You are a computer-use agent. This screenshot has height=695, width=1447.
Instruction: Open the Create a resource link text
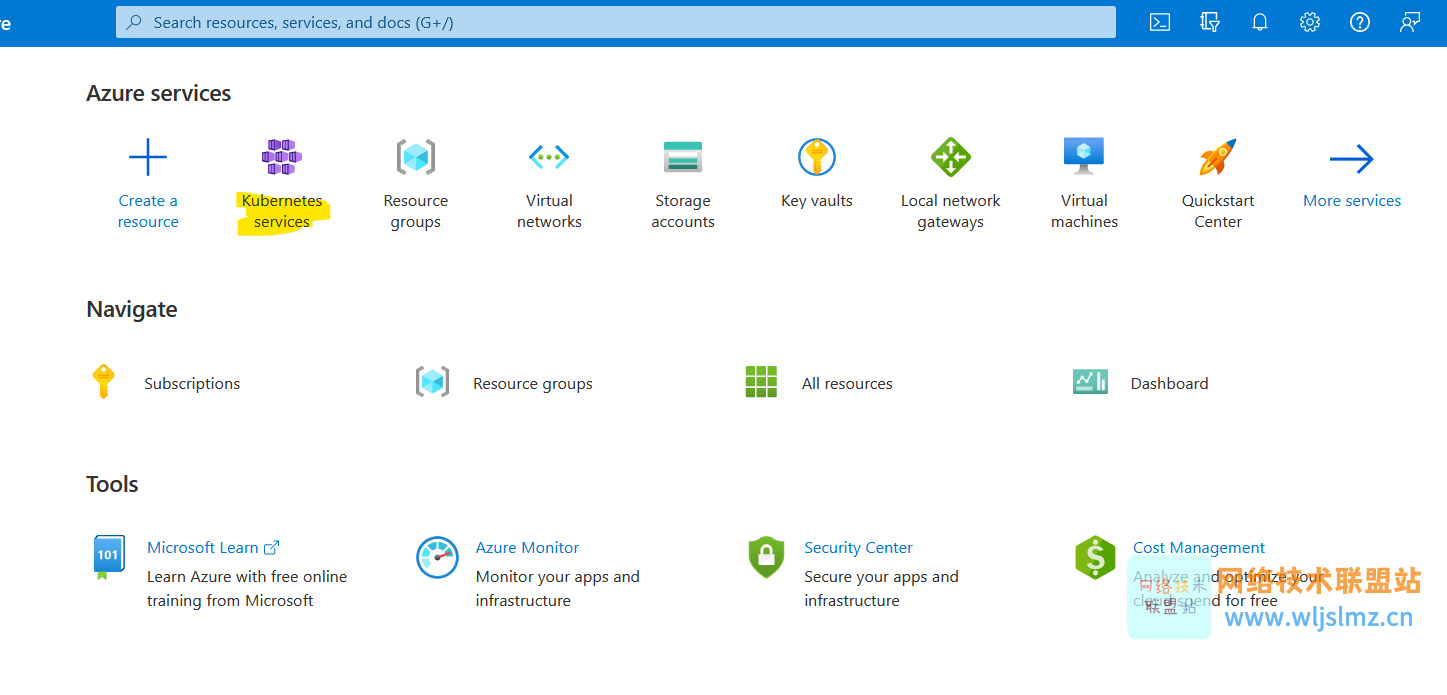pyautogui.click(x=148, y=211)
